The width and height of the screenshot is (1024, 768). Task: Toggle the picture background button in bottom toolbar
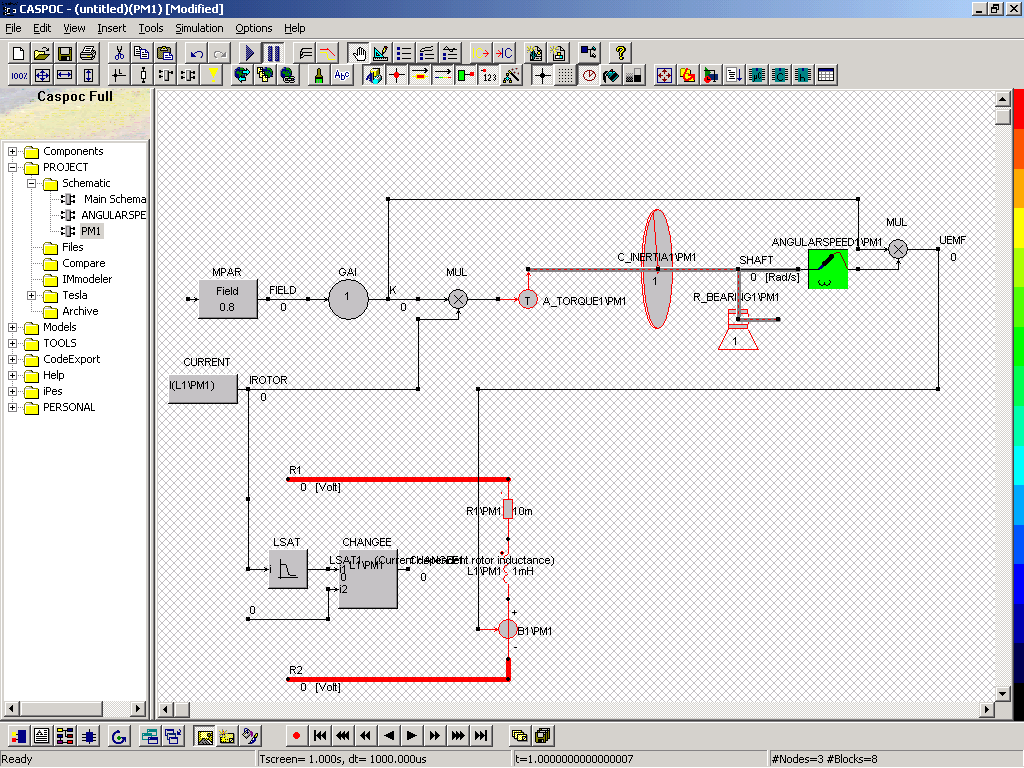204,737
